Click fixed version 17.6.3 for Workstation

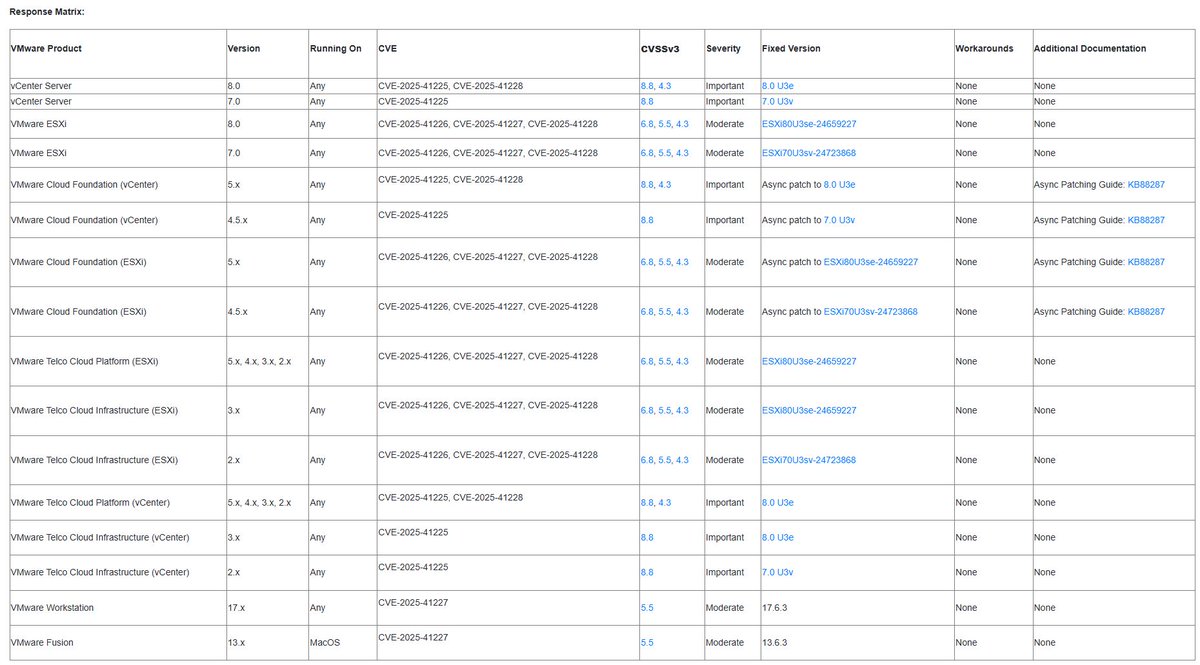pos(777,608)
